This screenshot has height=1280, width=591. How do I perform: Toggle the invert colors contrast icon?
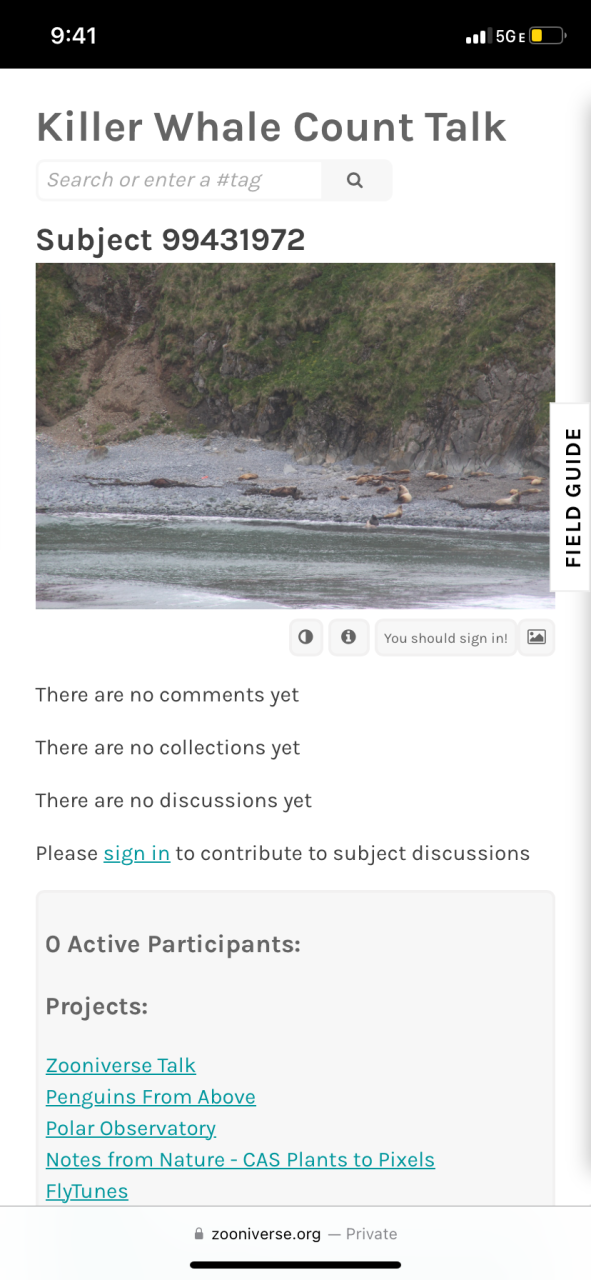pos(306,637)
